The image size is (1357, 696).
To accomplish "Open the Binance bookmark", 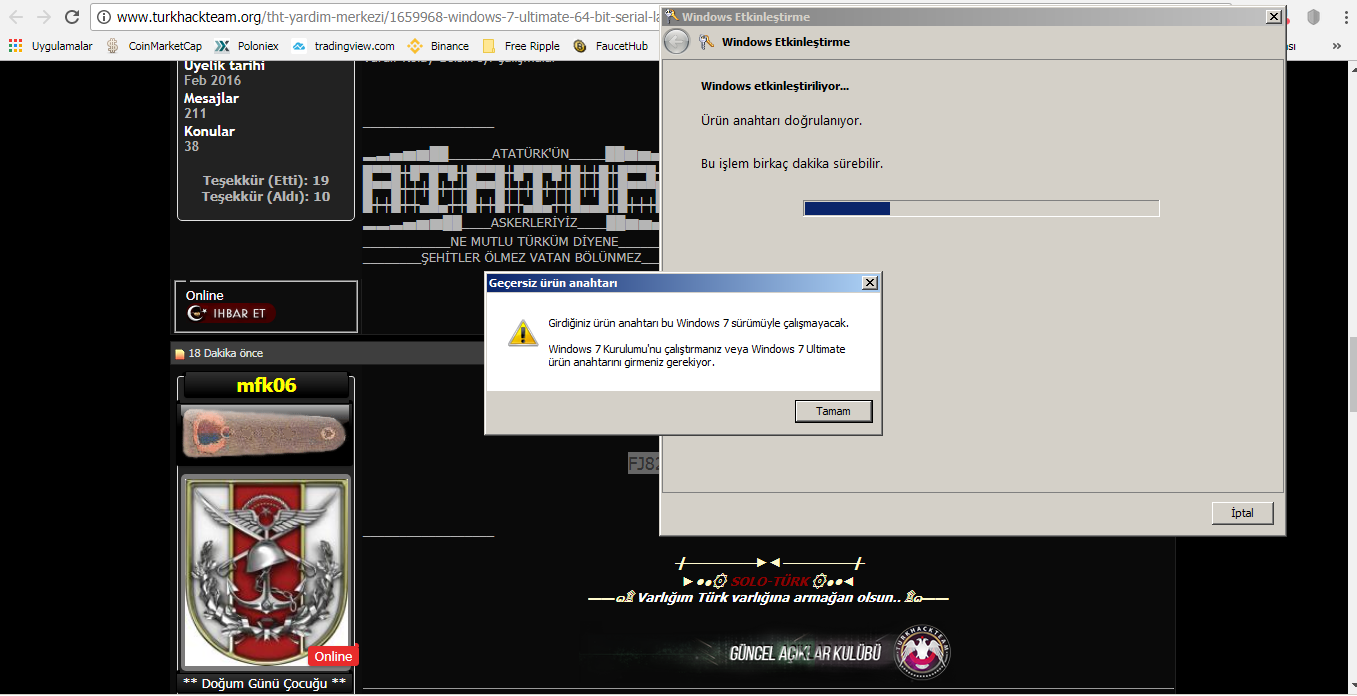I will click(438, 46).
